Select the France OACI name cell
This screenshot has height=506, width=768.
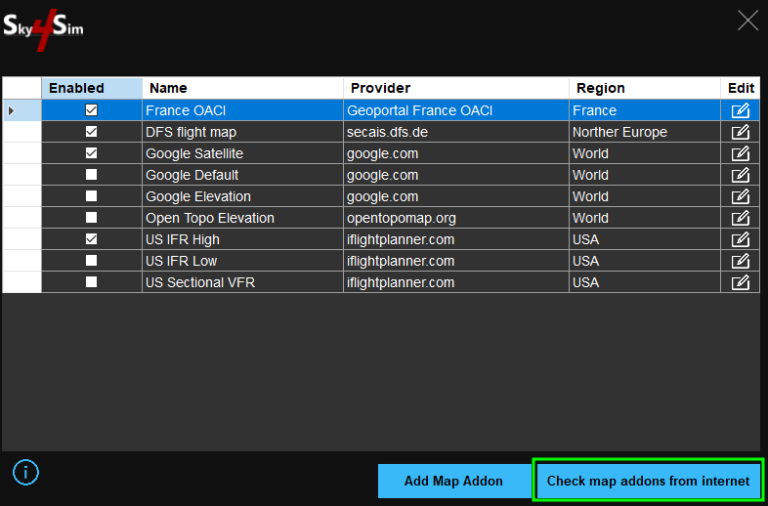243,111
